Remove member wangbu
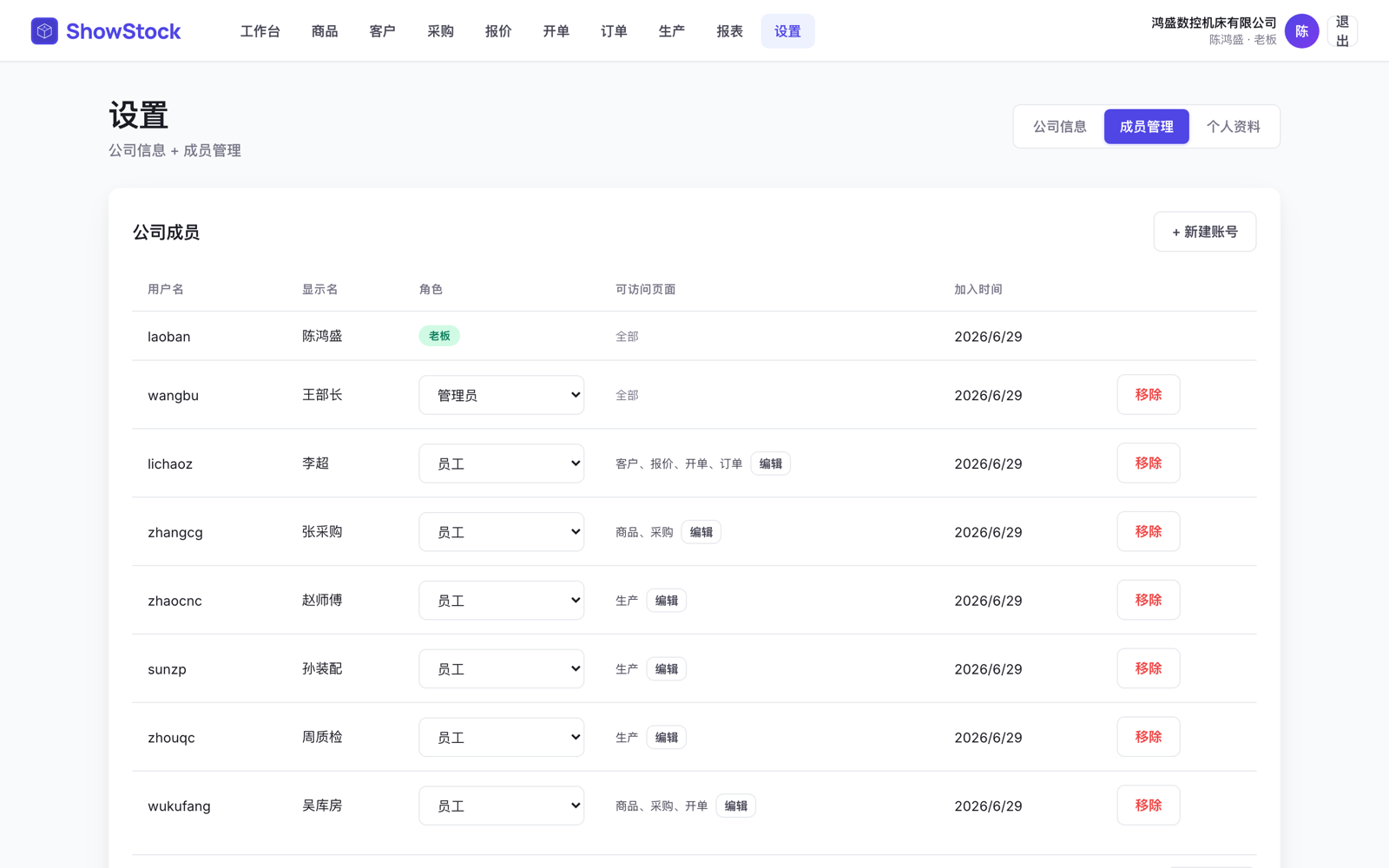1389x868 pixels. point(1148,395)
